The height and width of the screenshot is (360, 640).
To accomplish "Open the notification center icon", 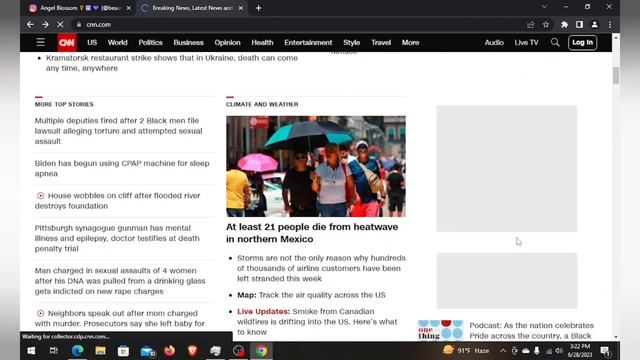I will click(x=605, y=351).
